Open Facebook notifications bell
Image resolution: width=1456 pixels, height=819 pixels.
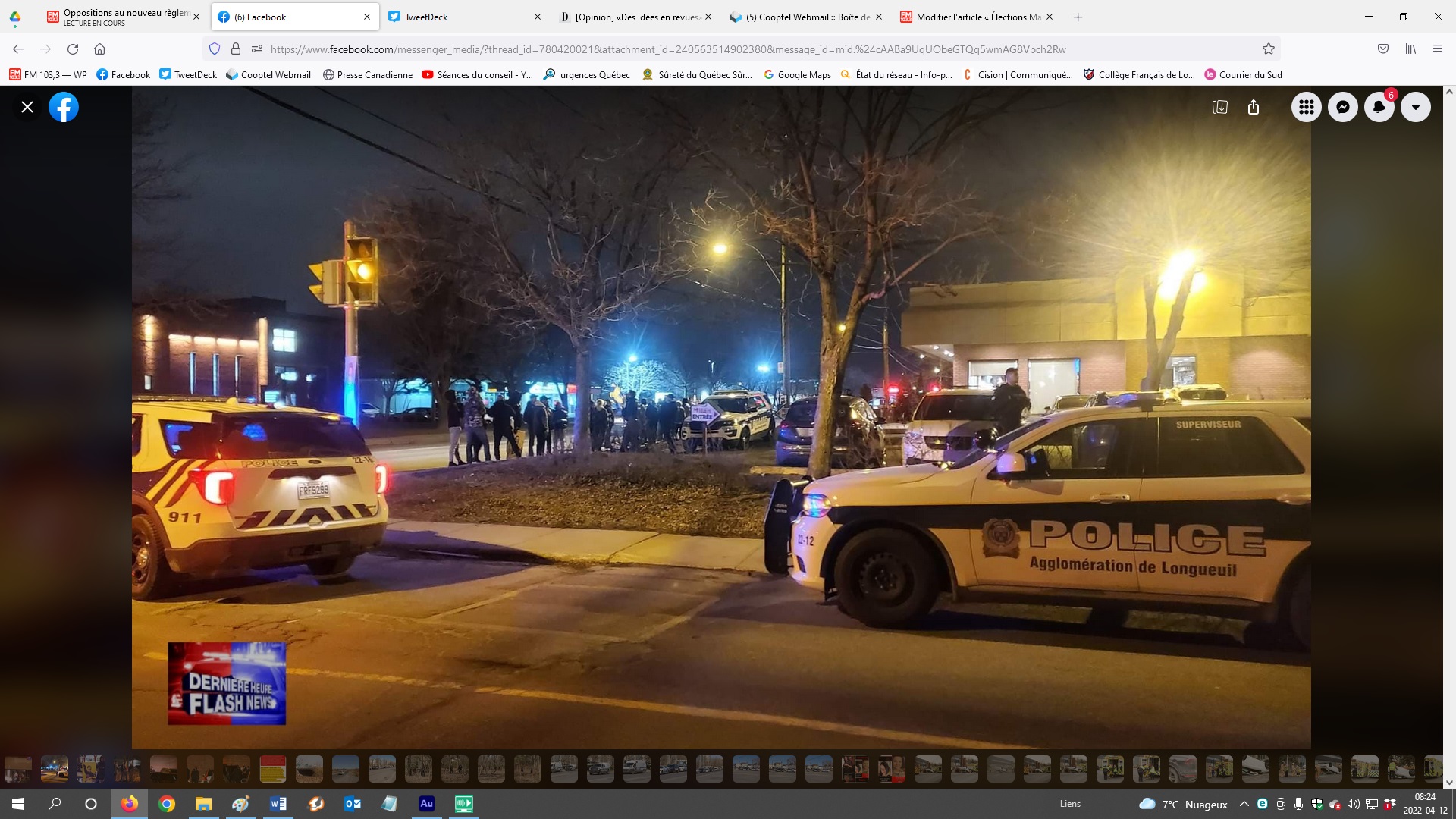[1379, 107]
